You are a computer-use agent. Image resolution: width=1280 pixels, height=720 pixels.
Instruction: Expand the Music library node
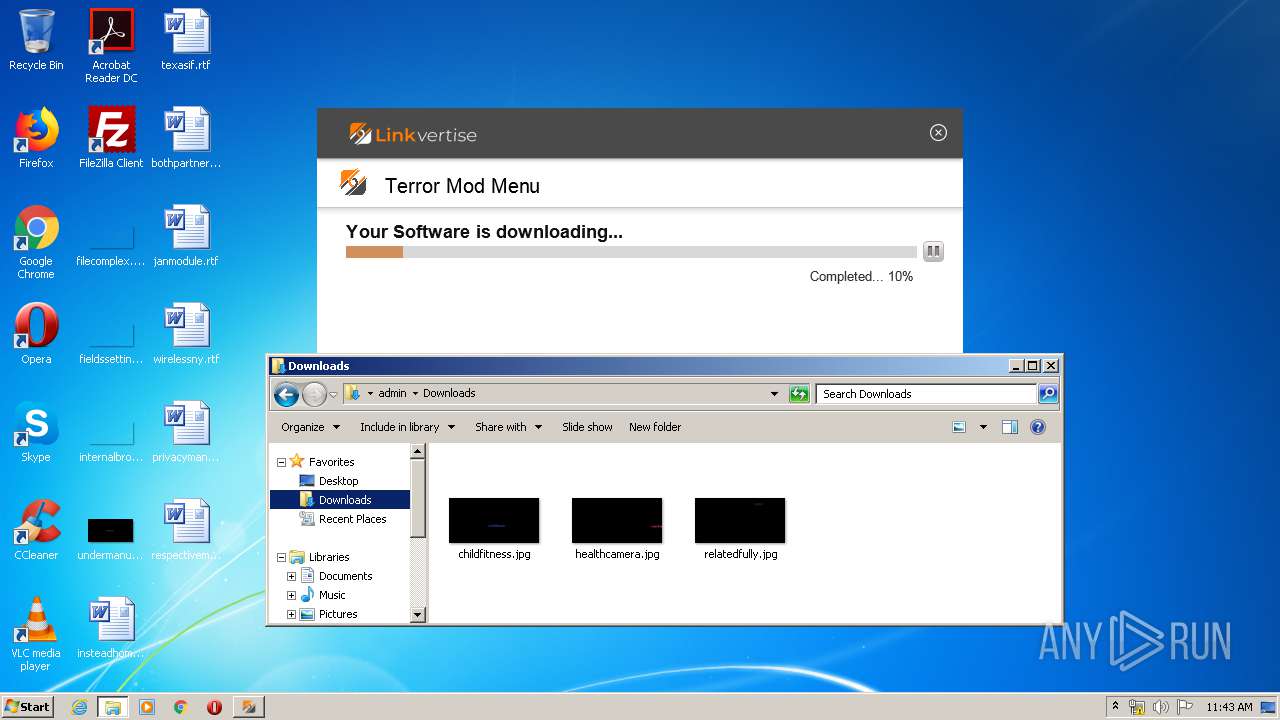click(291, 595)
